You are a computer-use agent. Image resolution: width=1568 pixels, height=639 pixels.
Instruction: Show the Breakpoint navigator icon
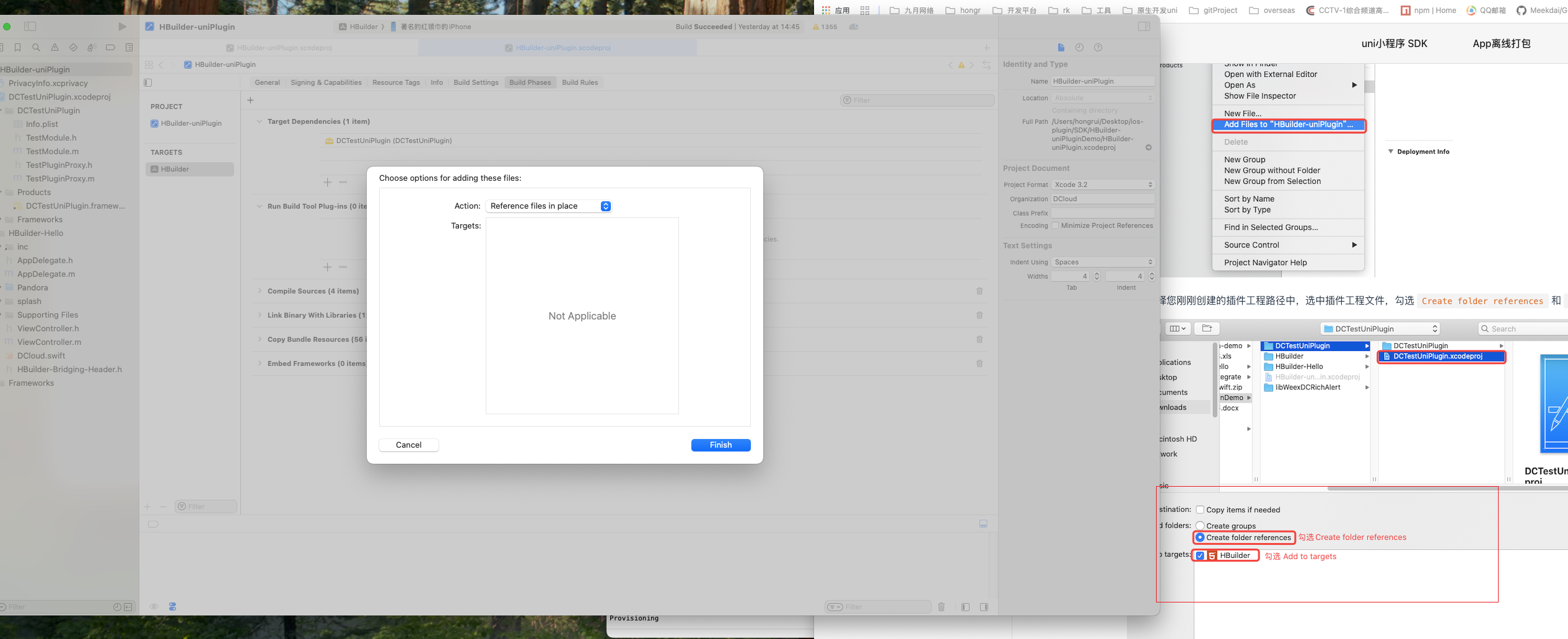pyautogui.click(x=110, y=48)
